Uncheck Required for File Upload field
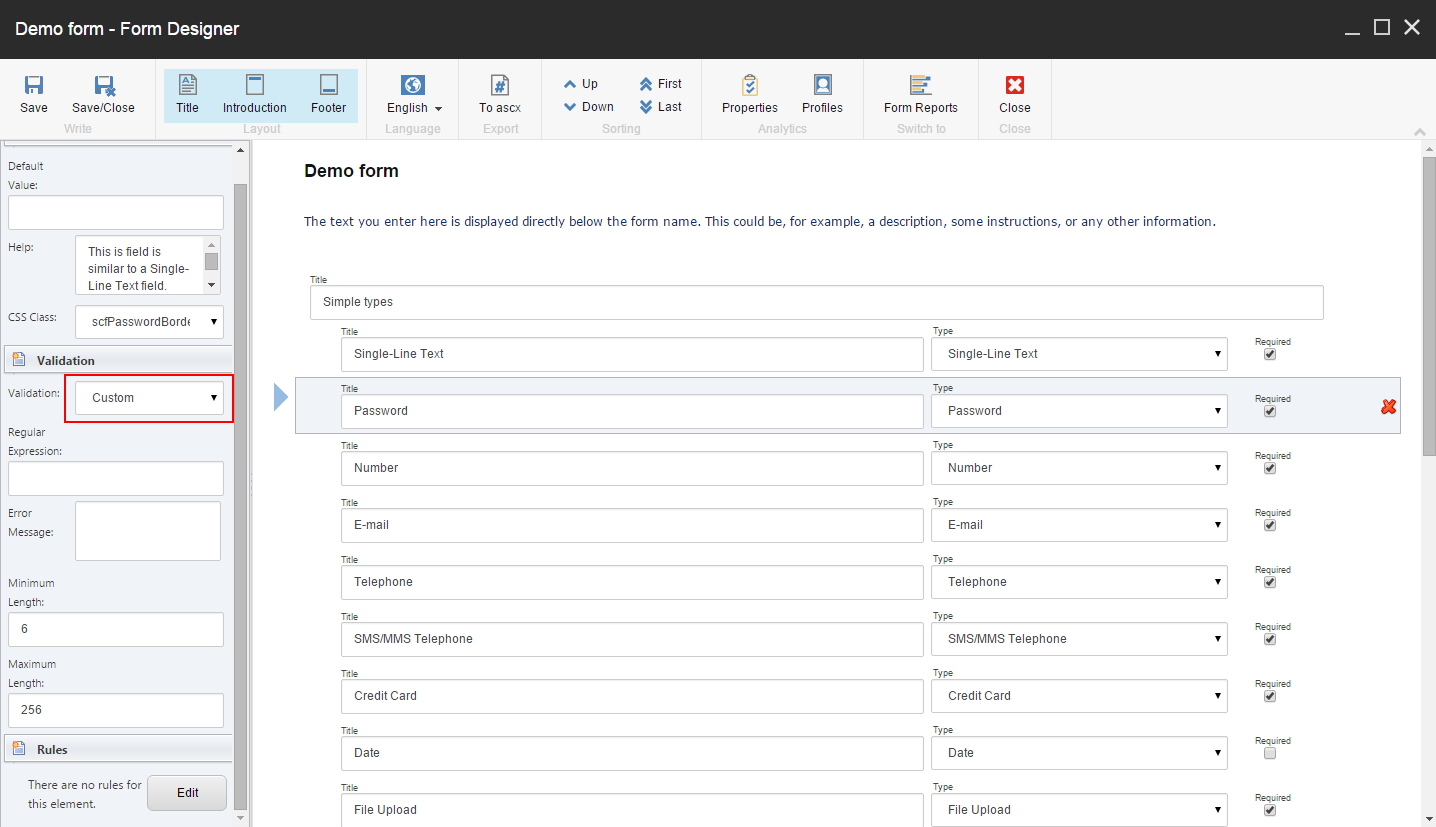Image resolution: width=1436 pixels, height=827 pixels. coord(1270,810)
